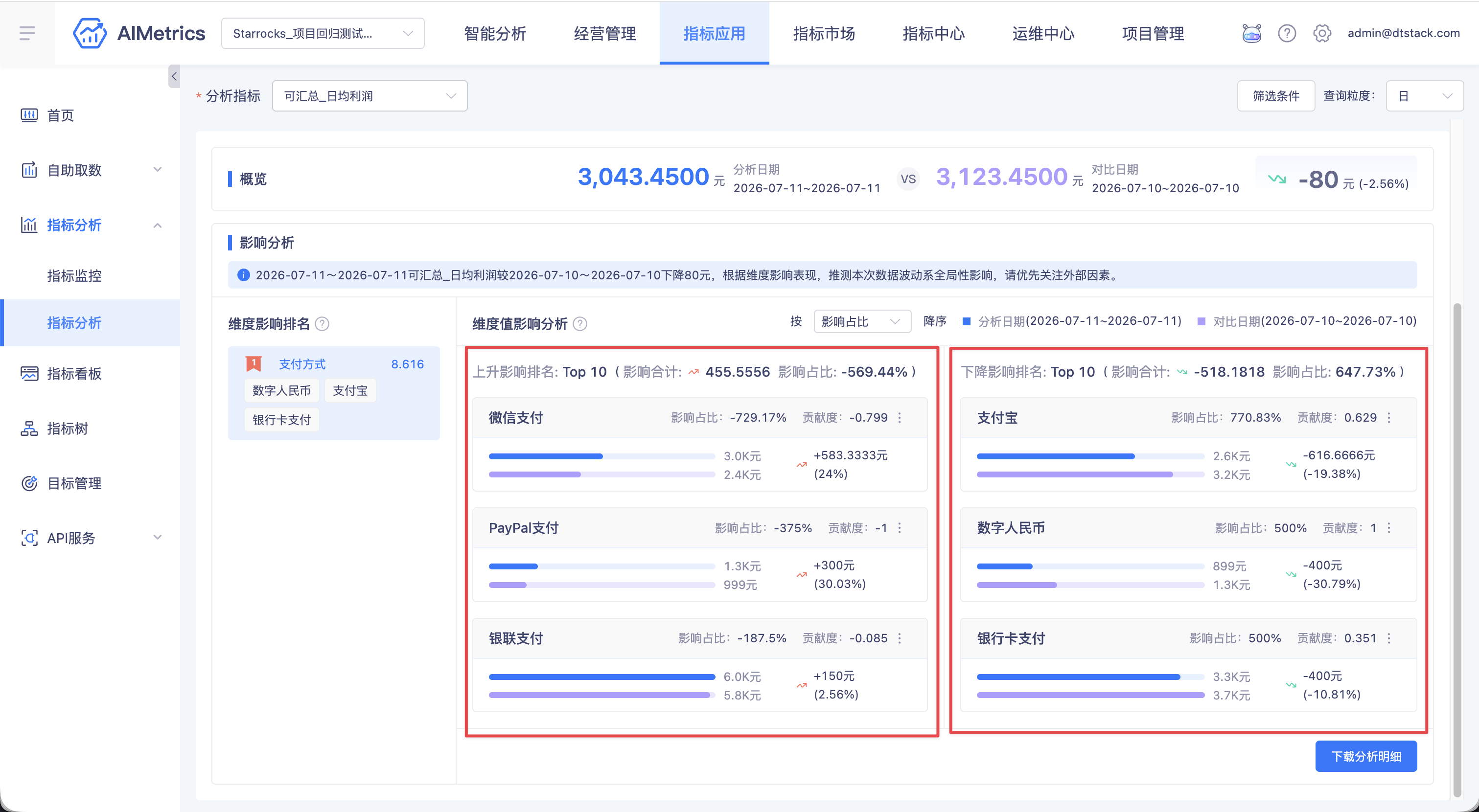
Task: Open the more options menu for 微信支付
Action: pyautogui.click(x=900, y=418)
